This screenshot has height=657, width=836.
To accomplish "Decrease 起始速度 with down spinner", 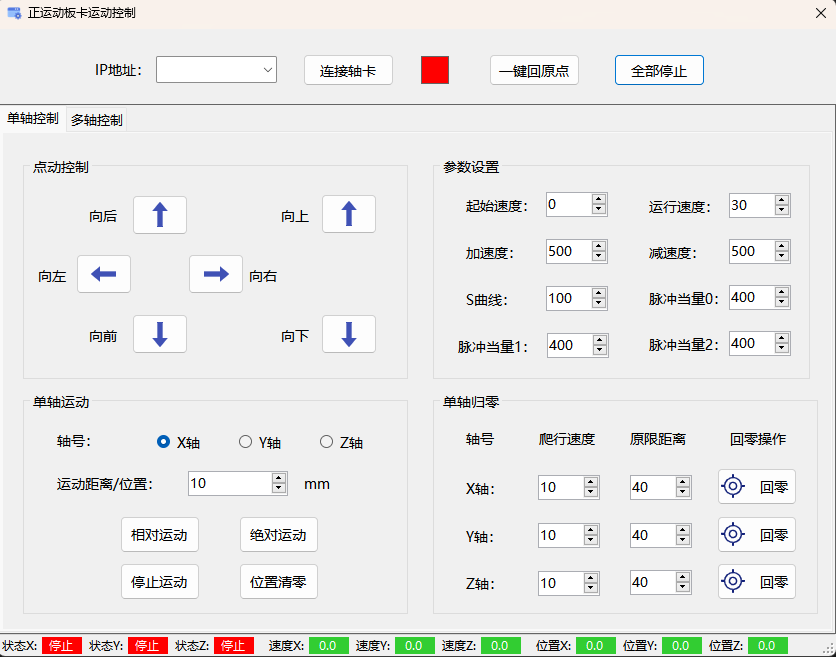I will (x=599, y=210).
